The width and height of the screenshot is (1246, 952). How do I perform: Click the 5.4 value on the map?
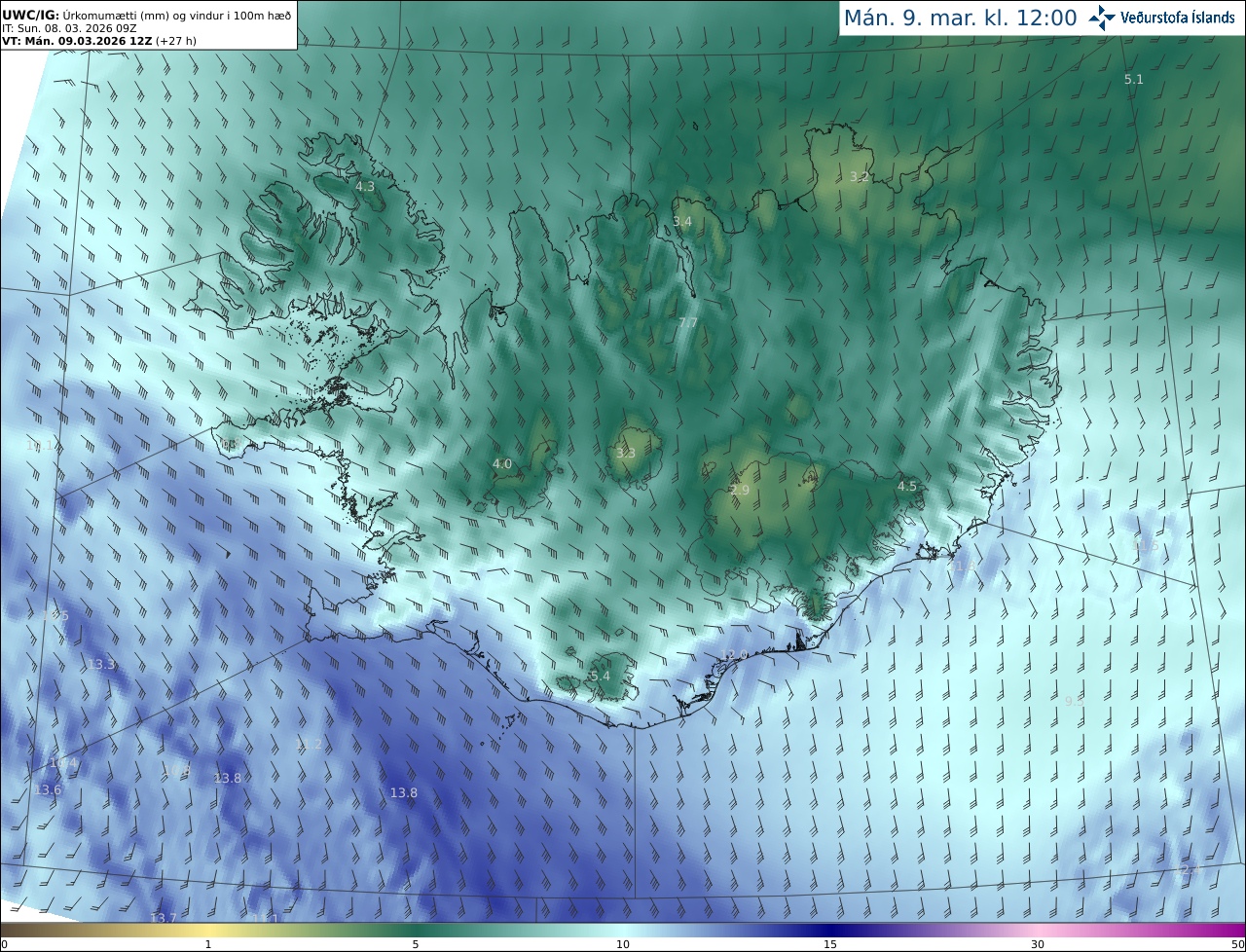tap(601, 677)
